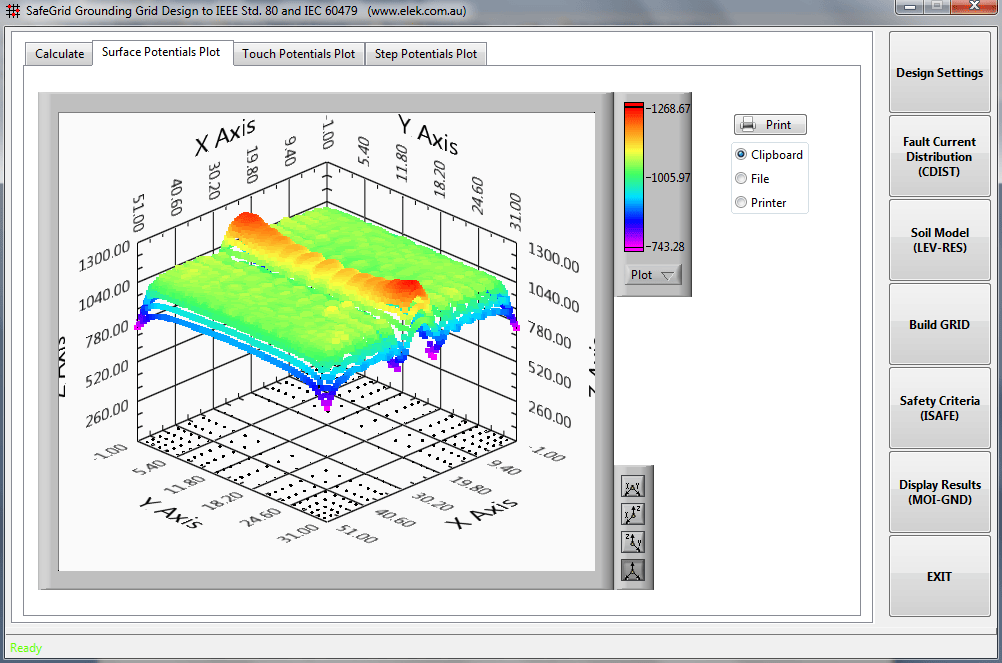Click the printer icon on Print button

point(749,125)
